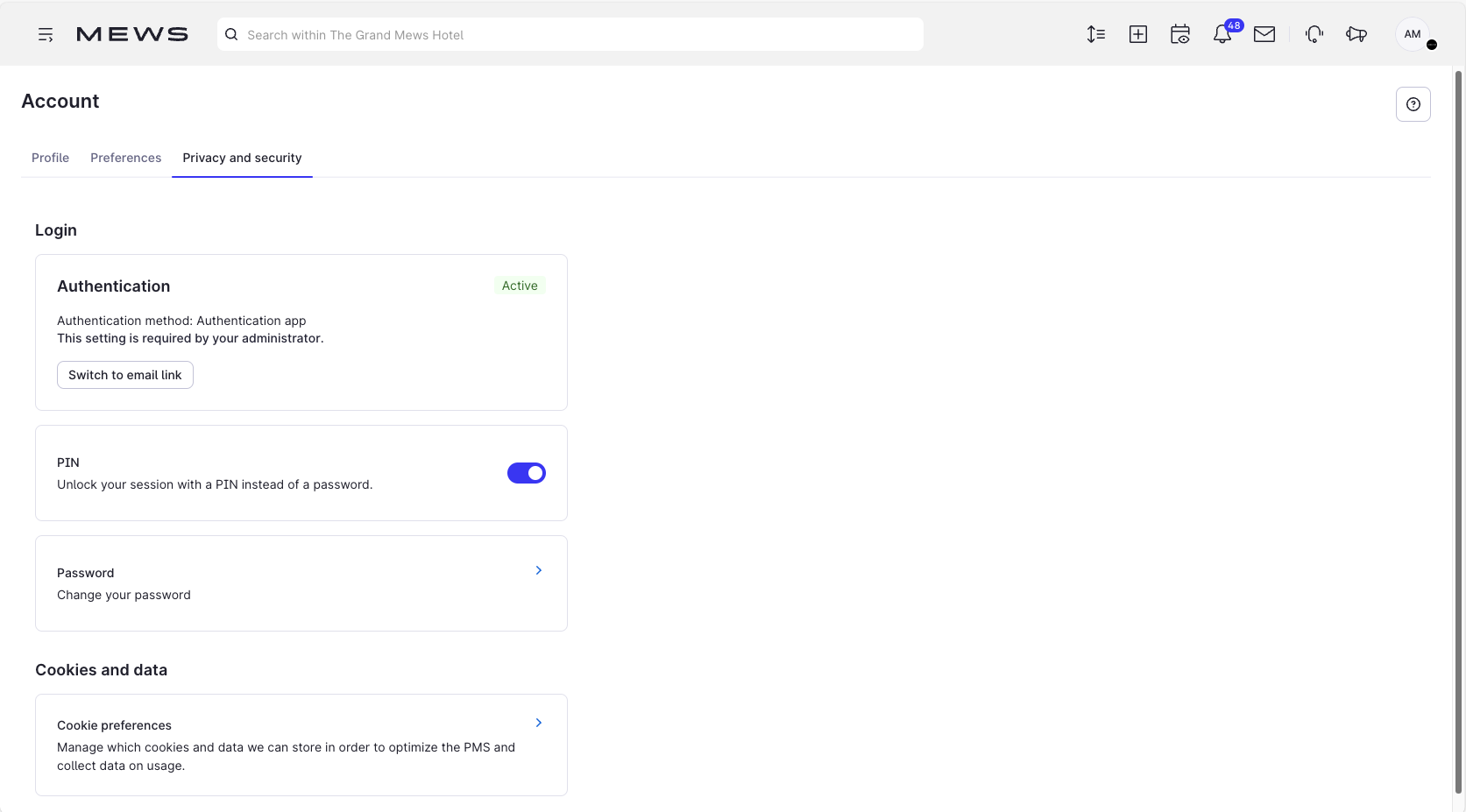Click 'Unlock your session with a PIN' text
Screen dimensions: 1466x812
point(215,484)
